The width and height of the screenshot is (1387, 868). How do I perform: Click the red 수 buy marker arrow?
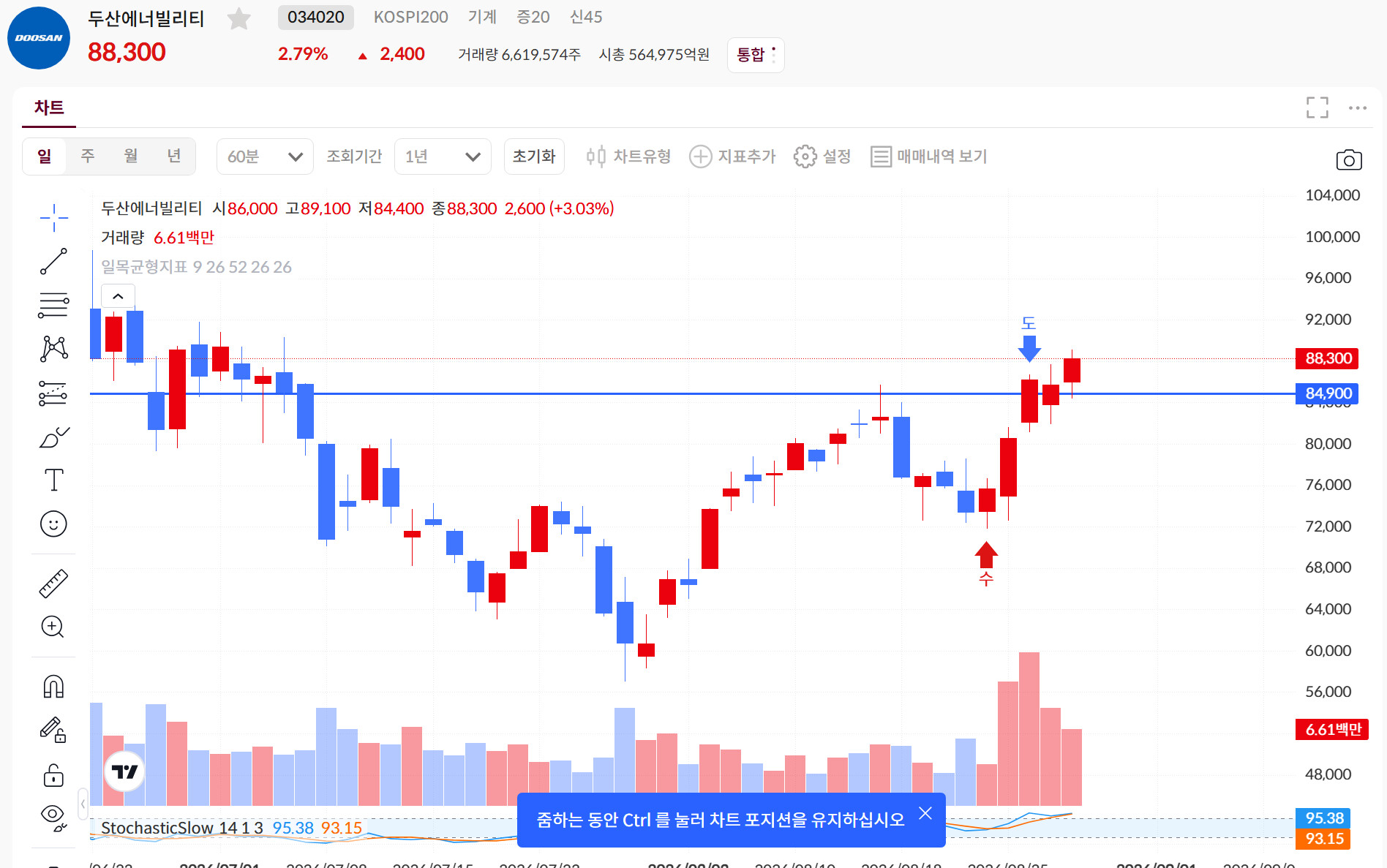coord(986,555)
